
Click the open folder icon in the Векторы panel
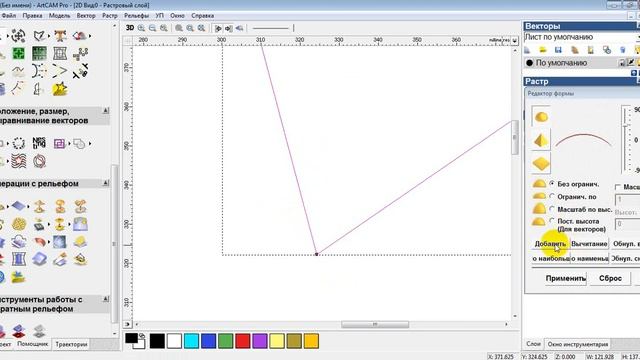pos(542,50)
